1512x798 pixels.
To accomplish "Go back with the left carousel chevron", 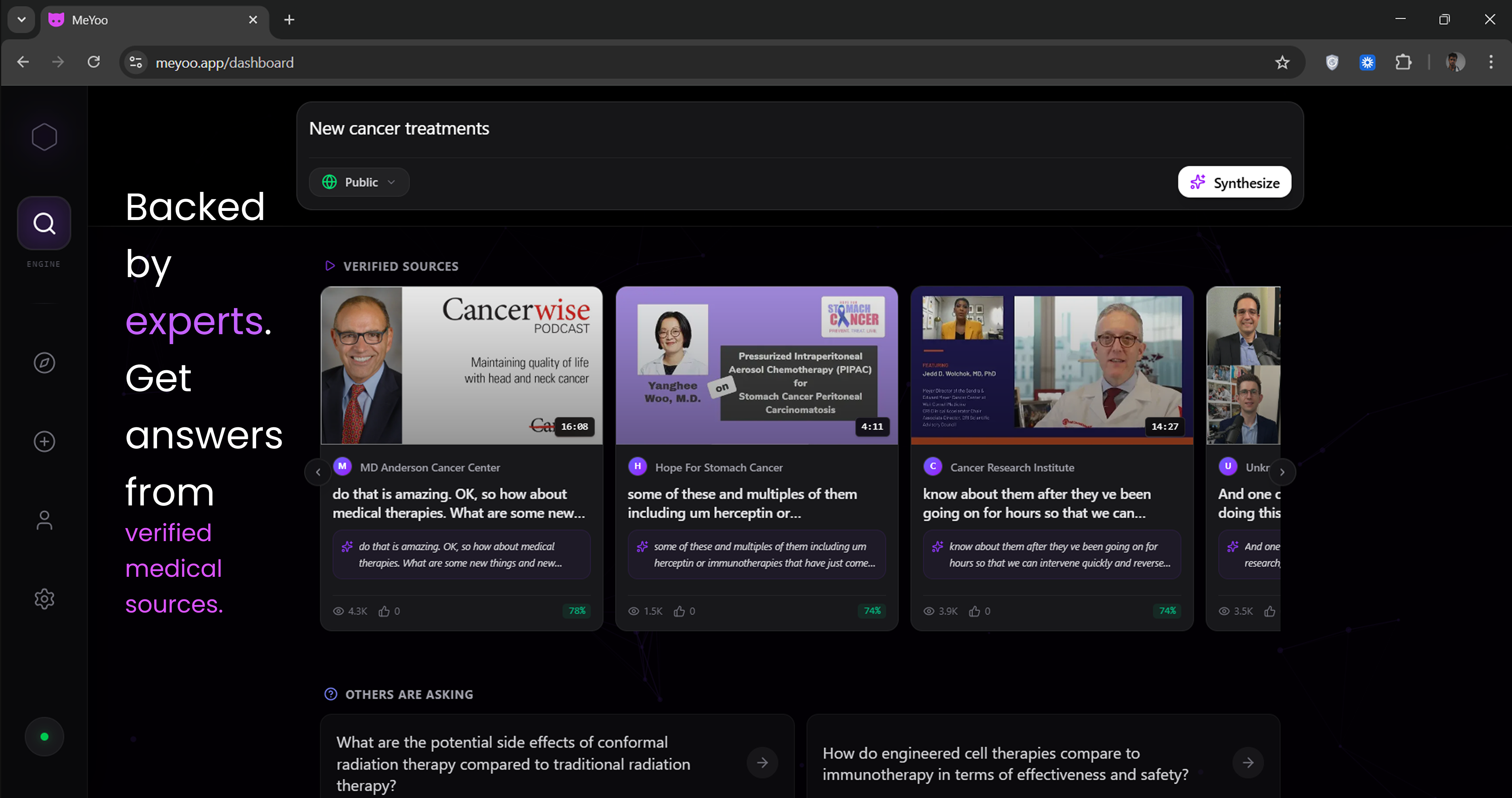I will point(318,473).
